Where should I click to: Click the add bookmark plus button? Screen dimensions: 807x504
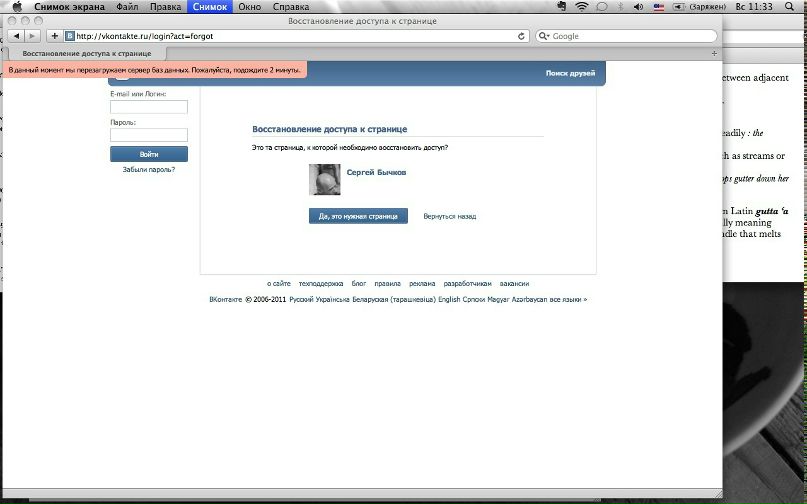coord(54,36)
